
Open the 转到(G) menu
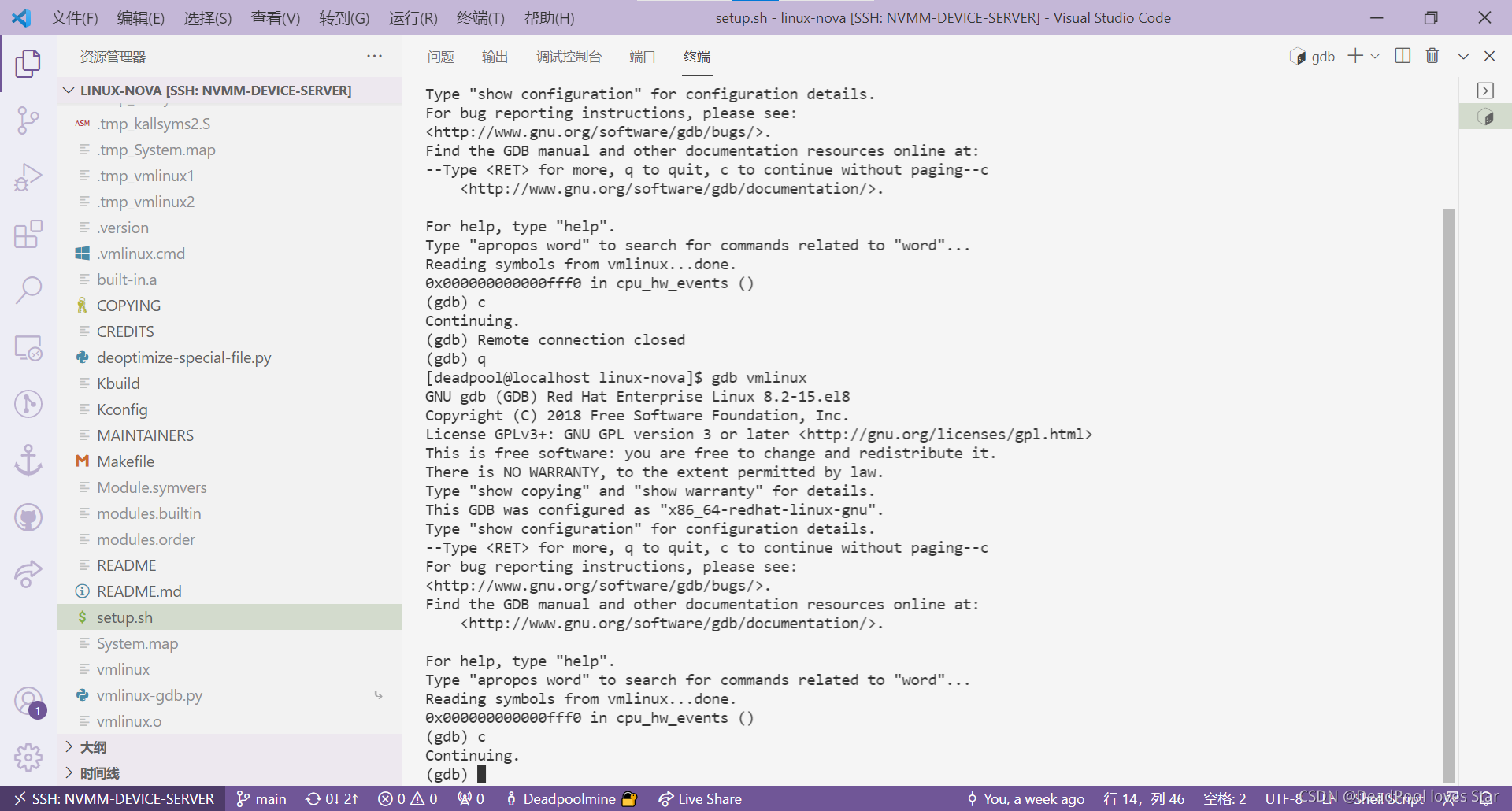click(x=344, y=17)
